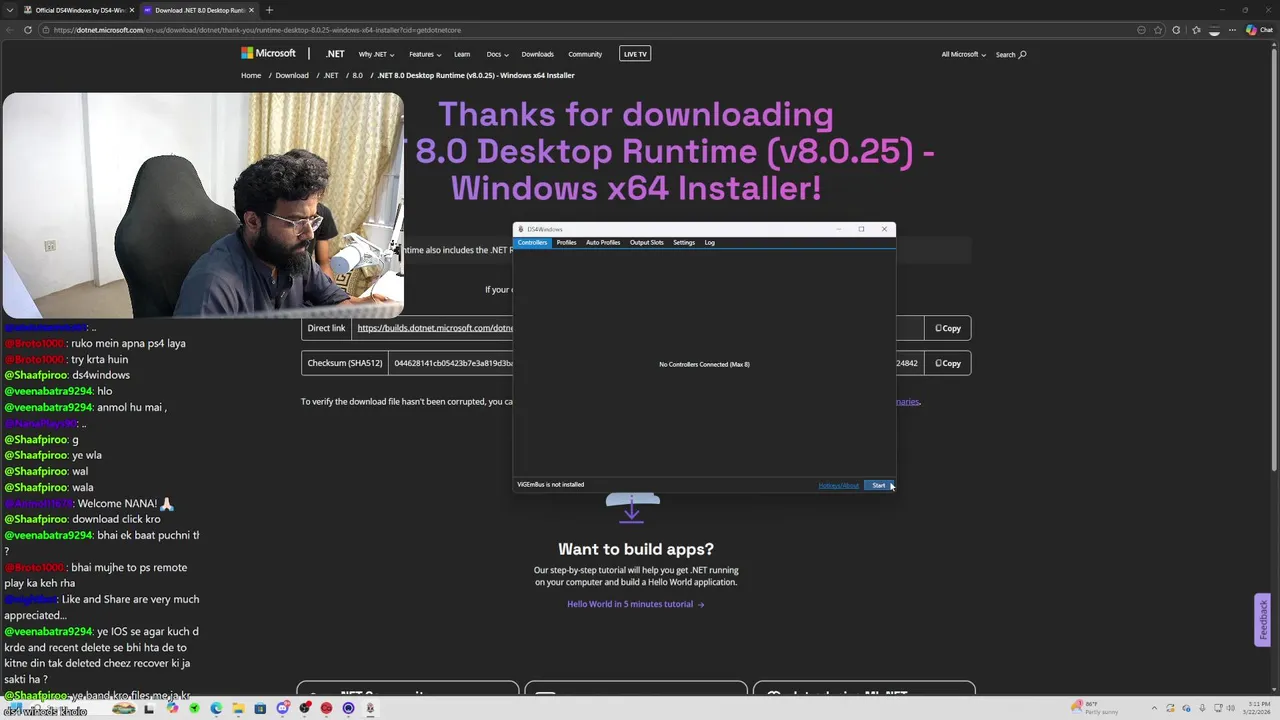The image size is (1280, 720).
Task: Refresh the page
Action: (28, 30)
